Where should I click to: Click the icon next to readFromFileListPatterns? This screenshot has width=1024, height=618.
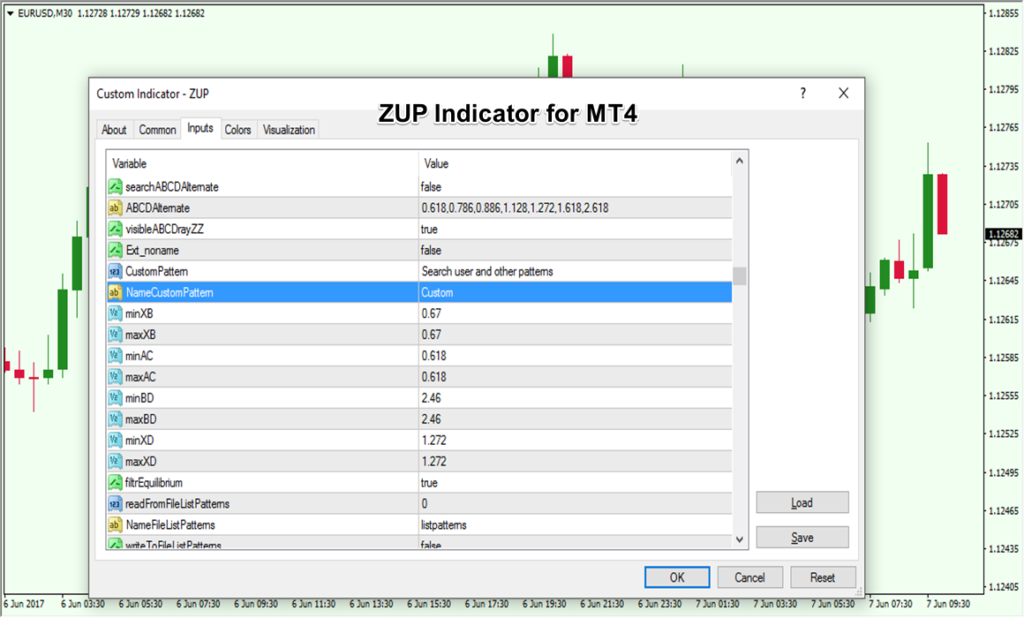pyautogui.click(x=115, y=503)
